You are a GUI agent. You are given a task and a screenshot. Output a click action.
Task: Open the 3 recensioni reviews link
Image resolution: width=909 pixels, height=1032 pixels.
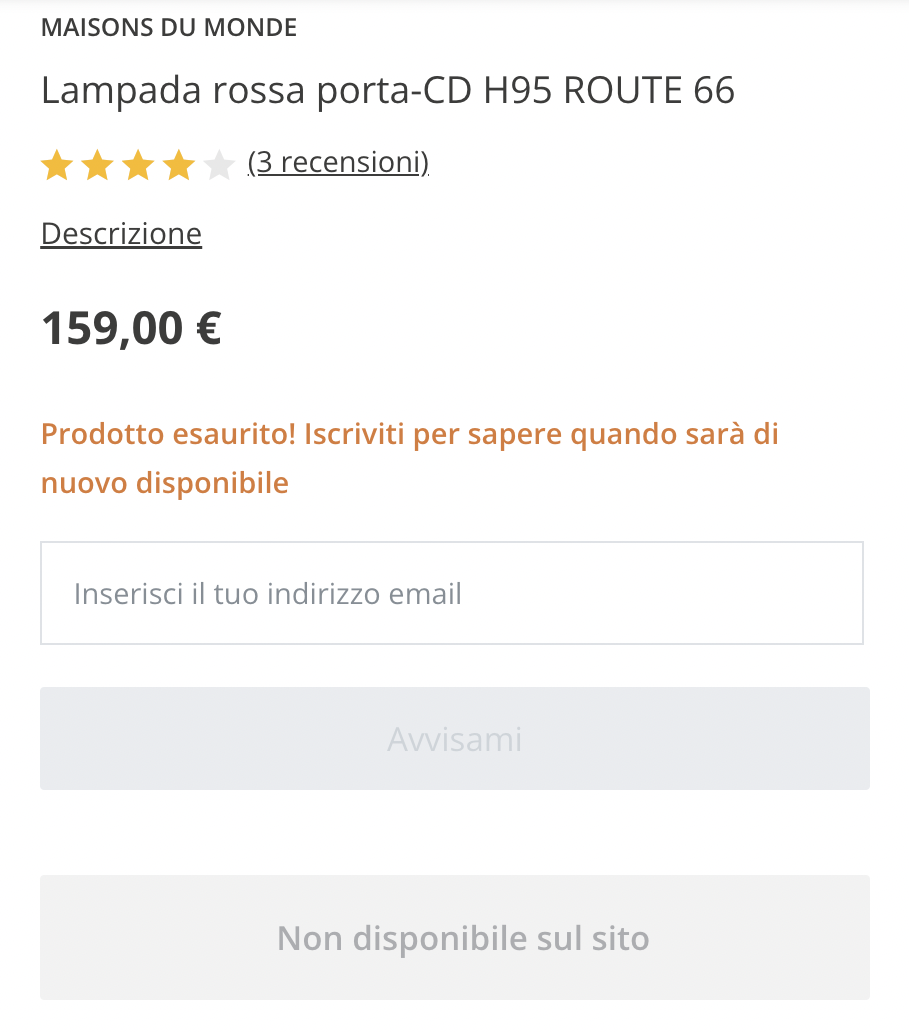coord(338,162)
